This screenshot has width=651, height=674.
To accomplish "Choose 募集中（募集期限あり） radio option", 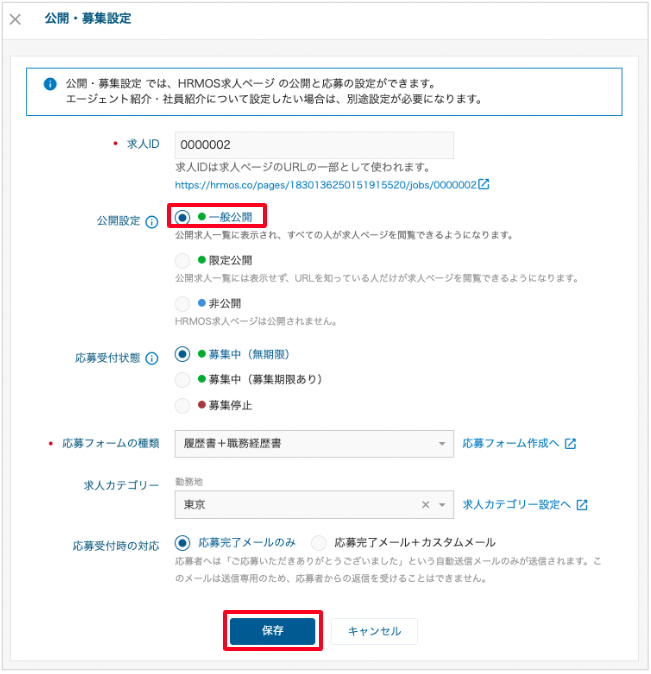I will tap(182, 380).
